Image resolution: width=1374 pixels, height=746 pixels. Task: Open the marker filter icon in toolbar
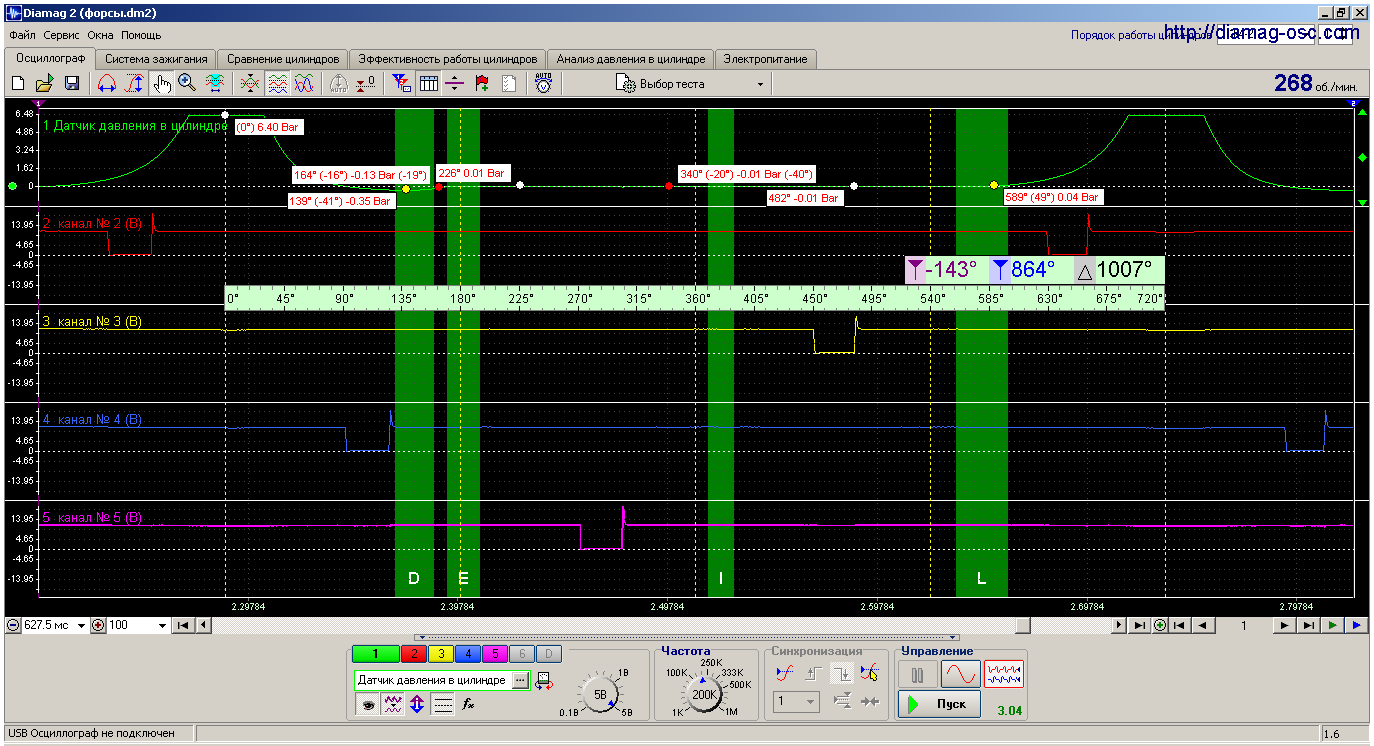[x=401, y=84]
